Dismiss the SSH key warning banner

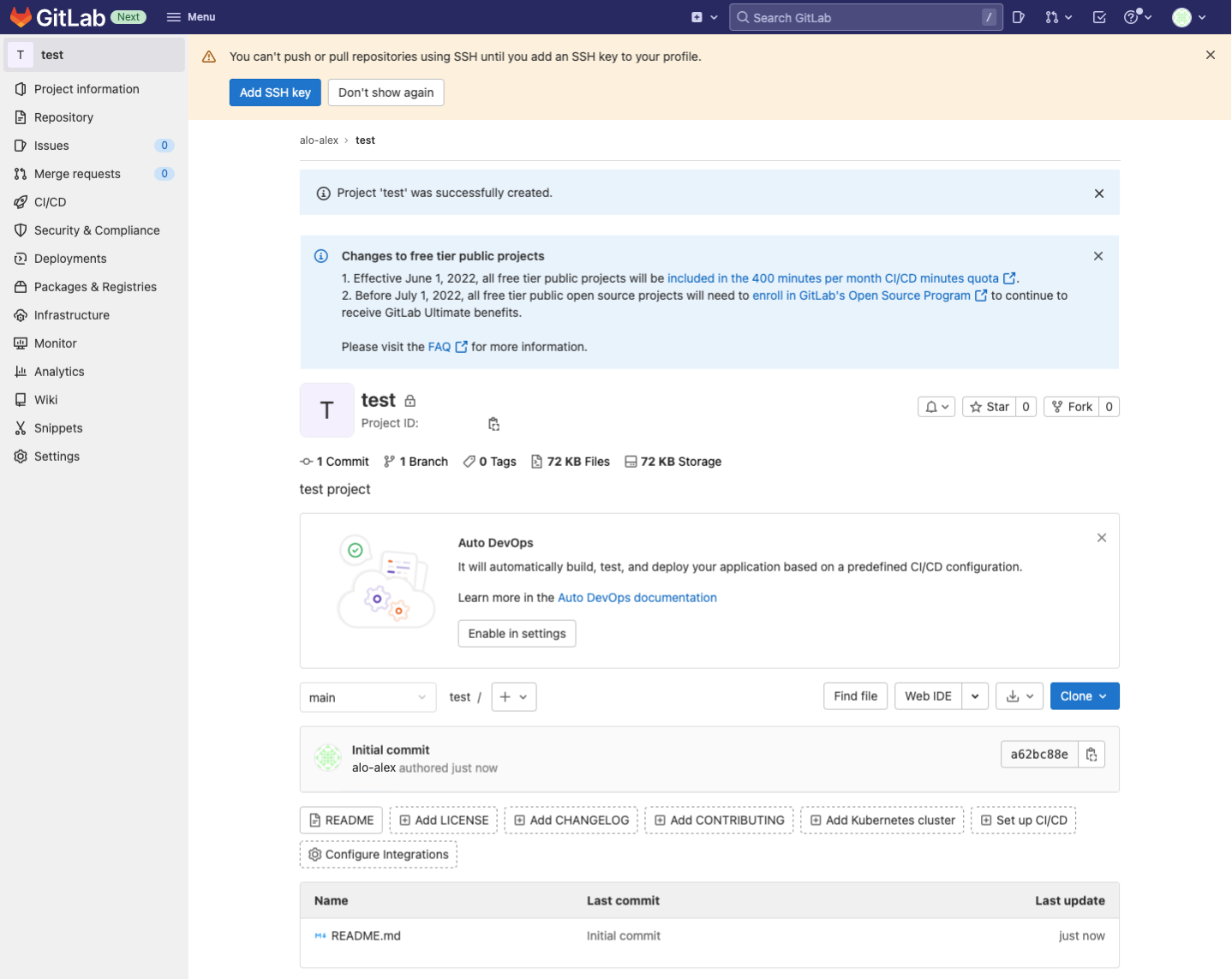point(1211,55)
